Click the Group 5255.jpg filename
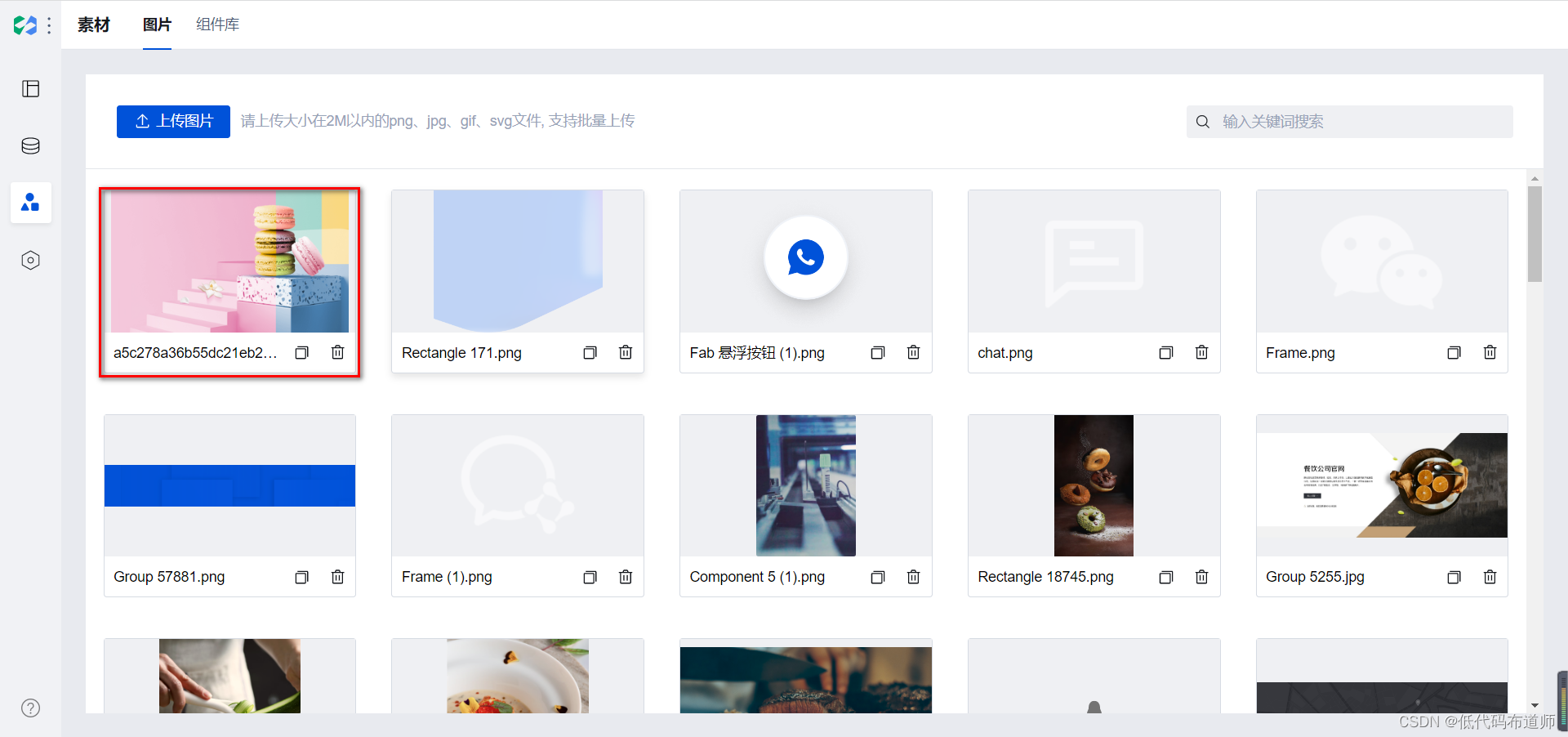 (x=1315, y=577)
